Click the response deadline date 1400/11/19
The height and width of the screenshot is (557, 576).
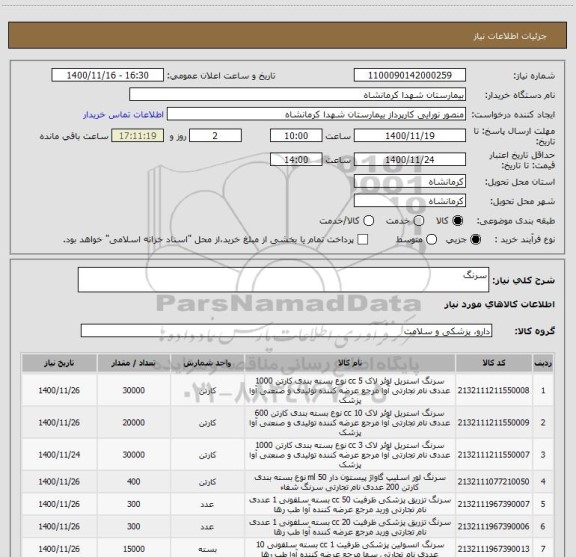(410, 136)
